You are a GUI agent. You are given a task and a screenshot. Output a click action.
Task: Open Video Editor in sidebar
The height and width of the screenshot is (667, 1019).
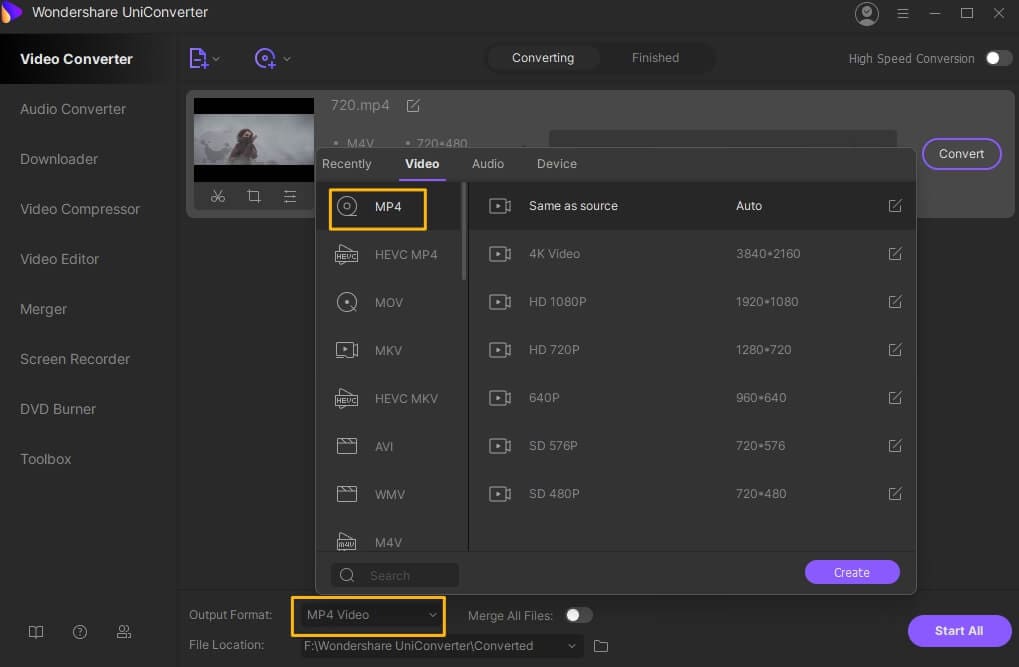coord(60,259)
